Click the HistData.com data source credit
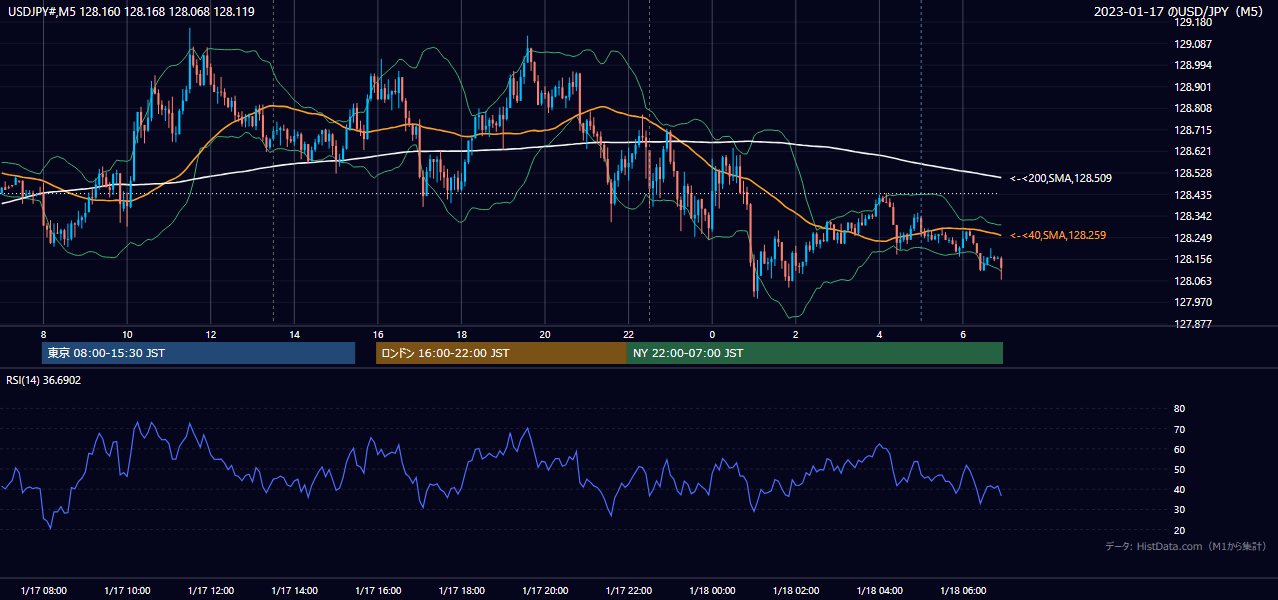Image resolution: width=1278 pixels, height=600 pixels. (x=1186, y=546)
